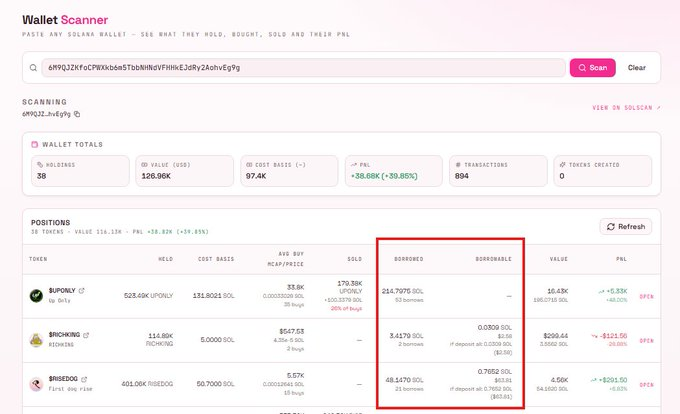The height and width of the screenshot is (414, 680).
Task: Copy the scanned wallet address icon
Action: coord(77,114)
